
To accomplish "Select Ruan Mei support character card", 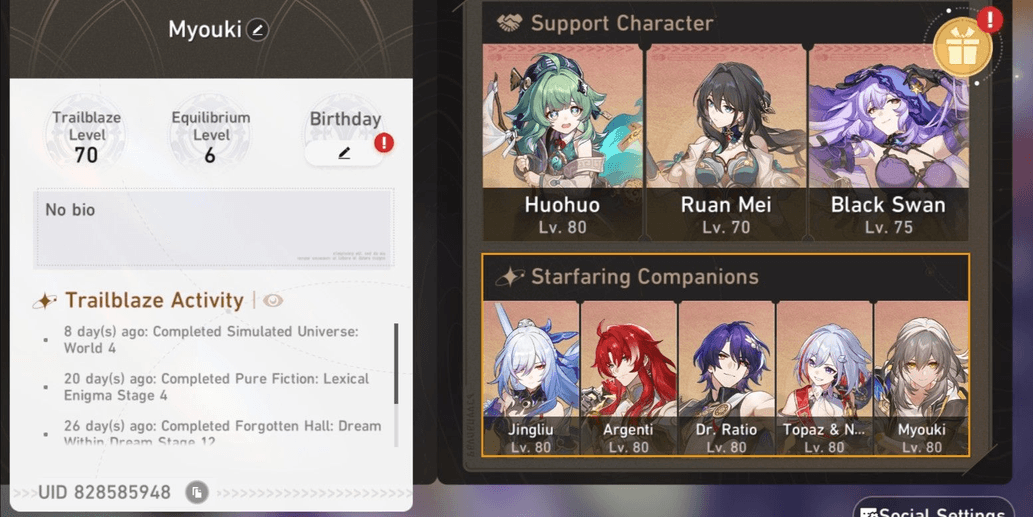I will (x=725, y=142).
